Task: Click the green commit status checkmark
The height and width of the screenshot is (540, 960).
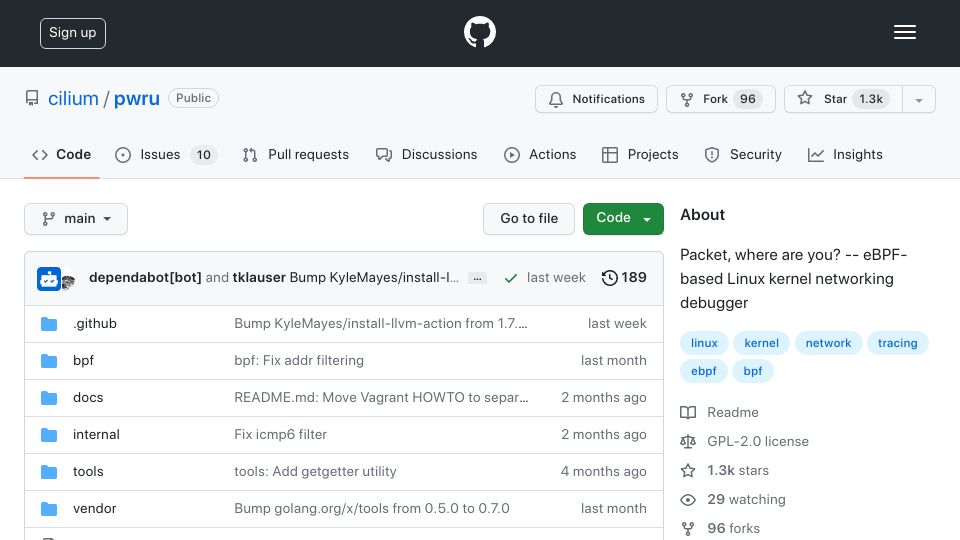Action: (x=511, y=279)
